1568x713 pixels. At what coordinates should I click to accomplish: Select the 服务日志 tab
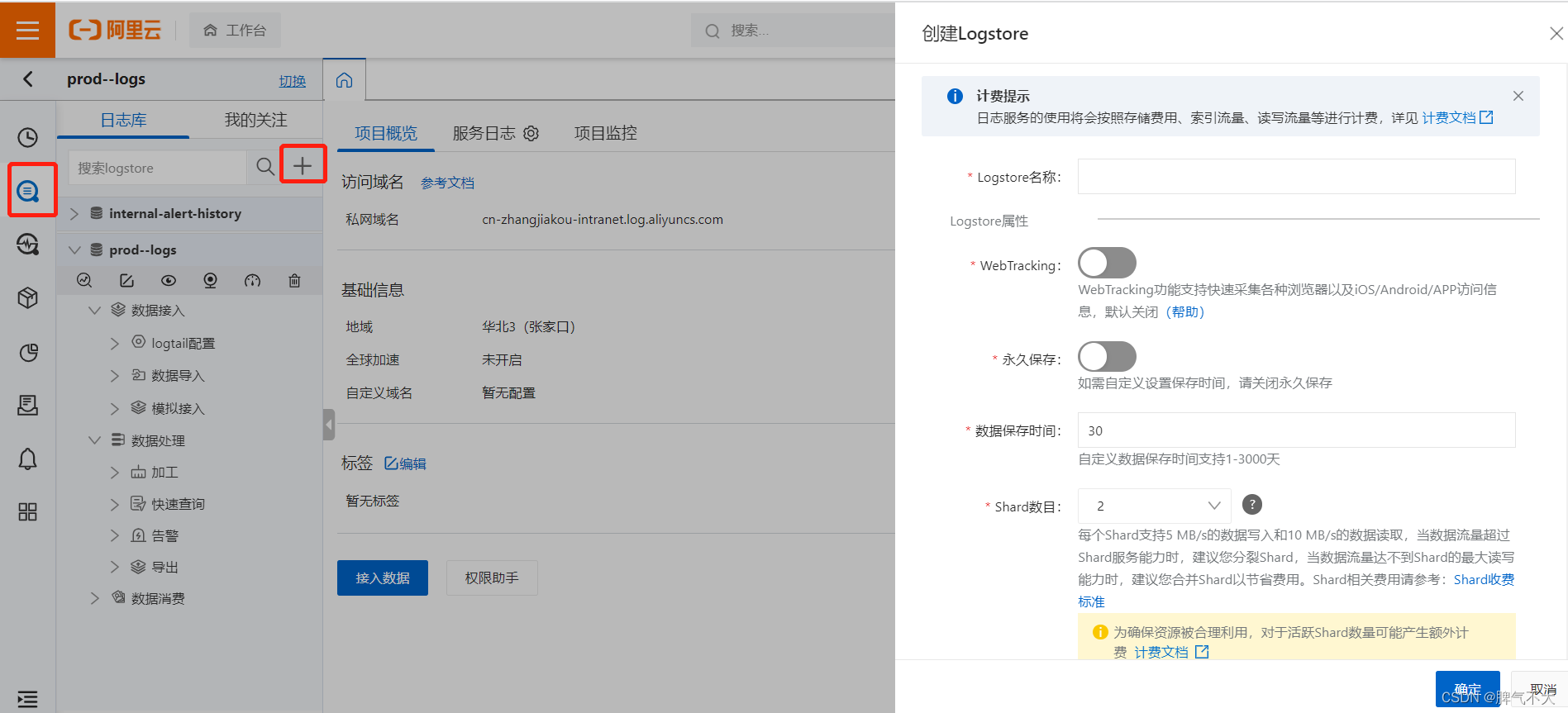pos(484,133)
